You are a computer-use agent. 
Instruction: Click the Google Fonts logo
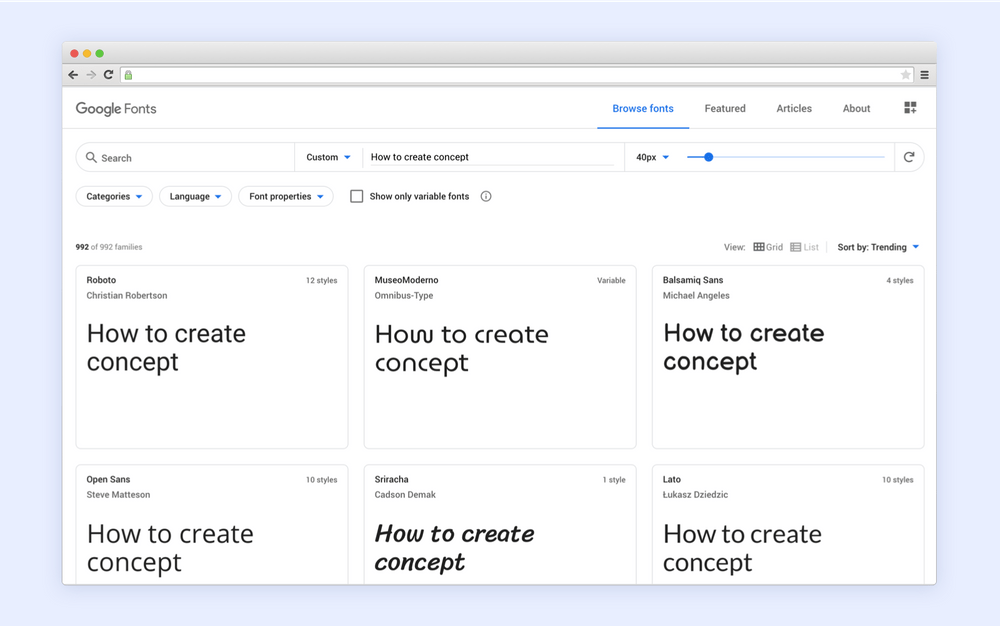[116, 109]
